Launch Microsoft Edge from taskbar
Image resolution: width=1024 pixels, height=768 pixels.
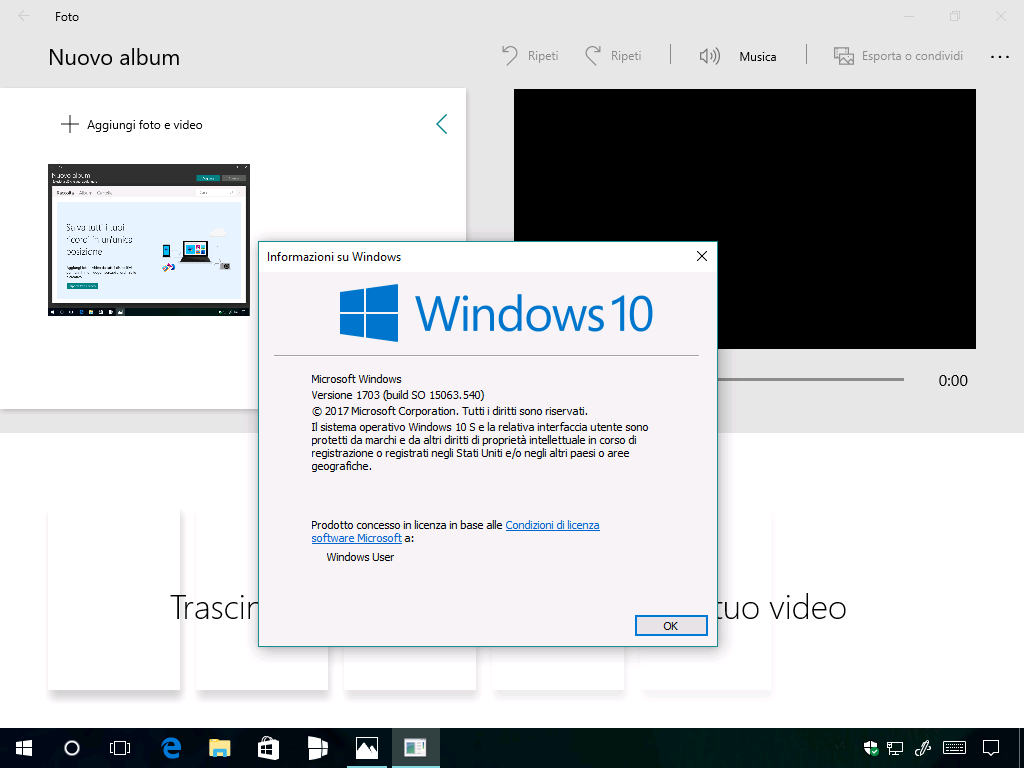[x=171, y=748]
